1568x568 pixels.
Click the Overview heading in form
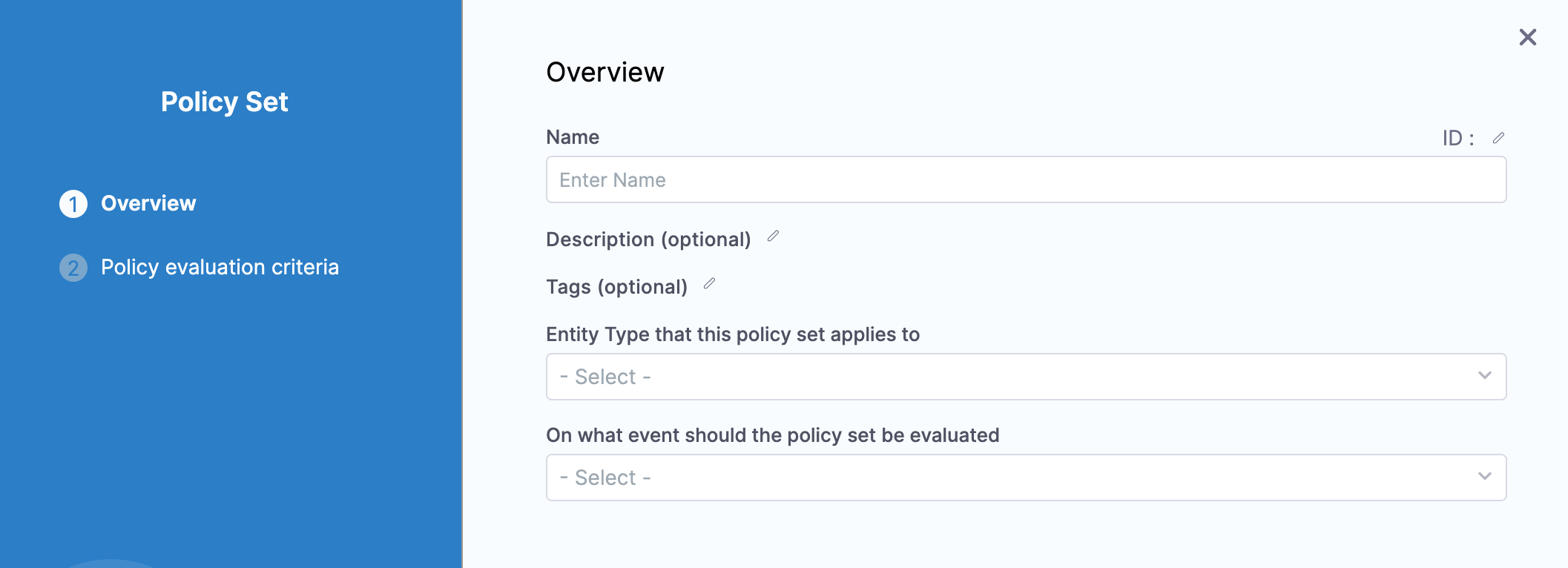coord(605,72)
